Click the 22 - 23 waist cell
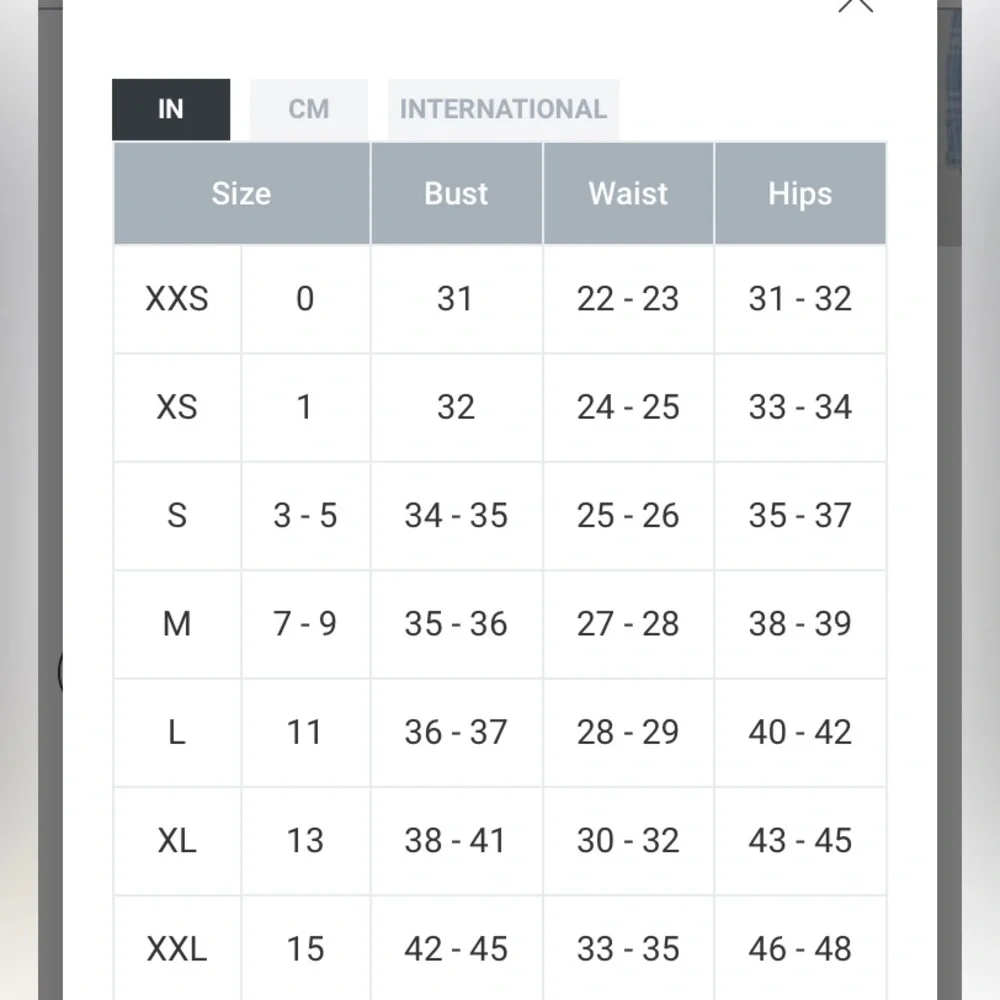The width and height of the screenshot is (1000, 1000). click(x=628, y=299)
